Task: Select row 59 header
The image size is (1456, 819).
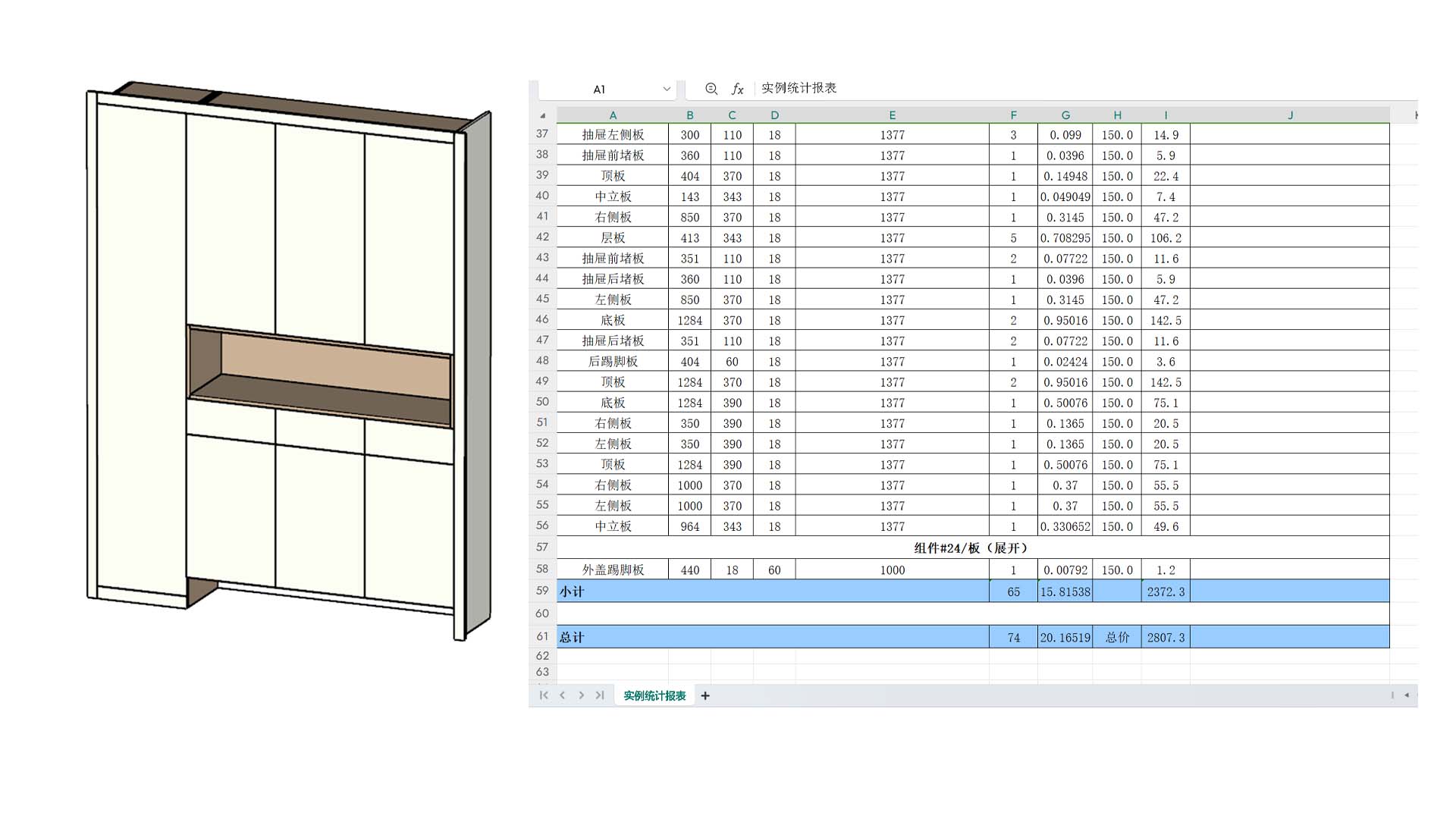Action: tap(542, 591)
